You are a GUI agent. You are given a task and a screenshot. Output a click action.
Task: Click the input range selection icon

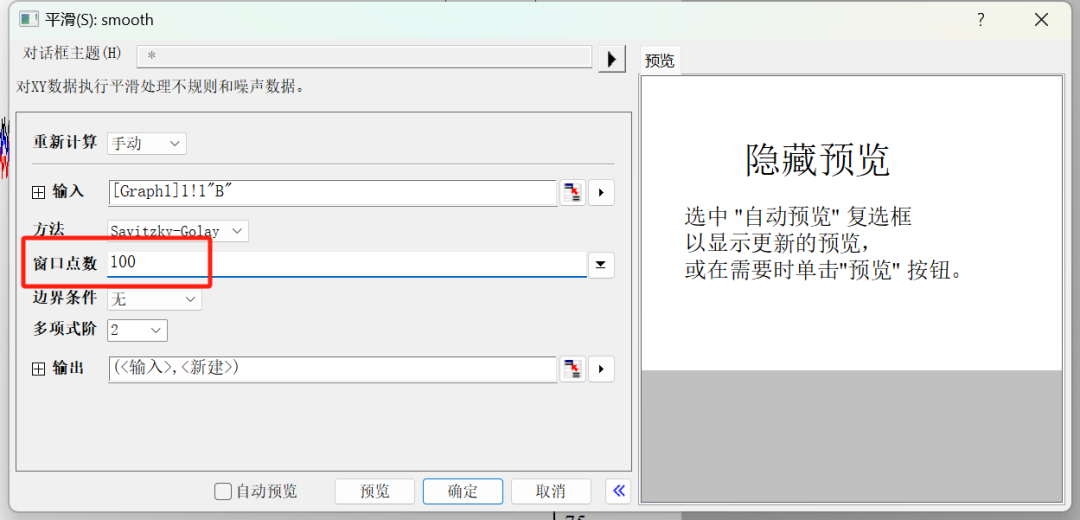click(x=572, y=193)
